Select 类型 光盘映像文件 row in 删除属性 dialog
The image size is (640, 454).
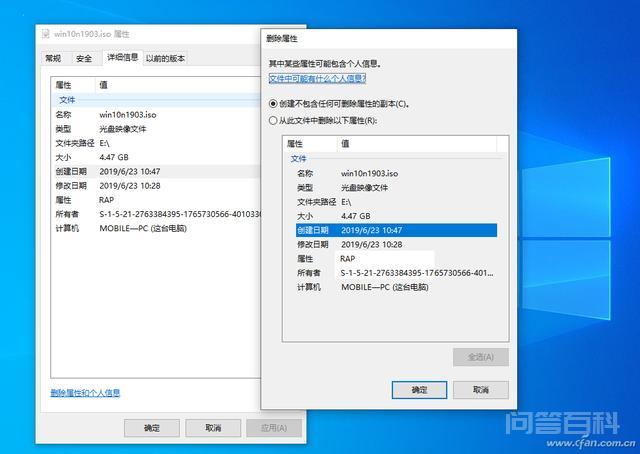click(396, 188)
